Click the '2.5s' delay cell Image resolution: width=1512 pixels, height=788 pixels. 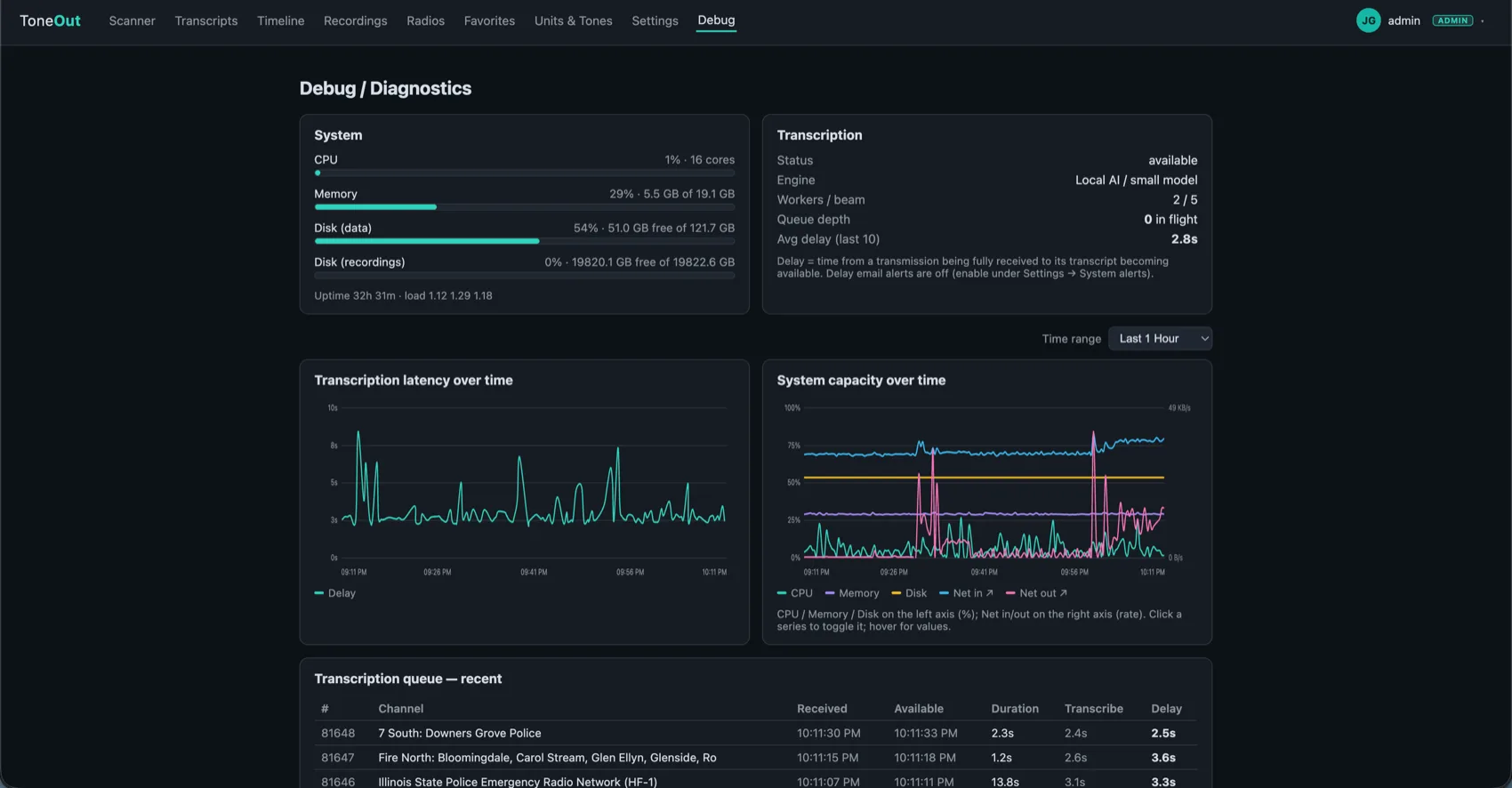click(x=1163, y=733)
